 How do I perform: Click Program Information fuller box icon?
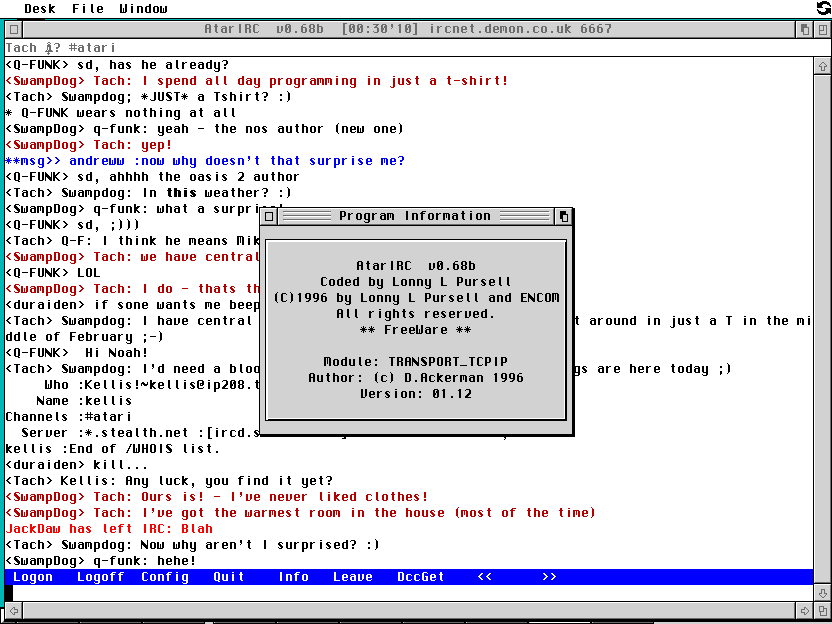(x=564, y=216)
